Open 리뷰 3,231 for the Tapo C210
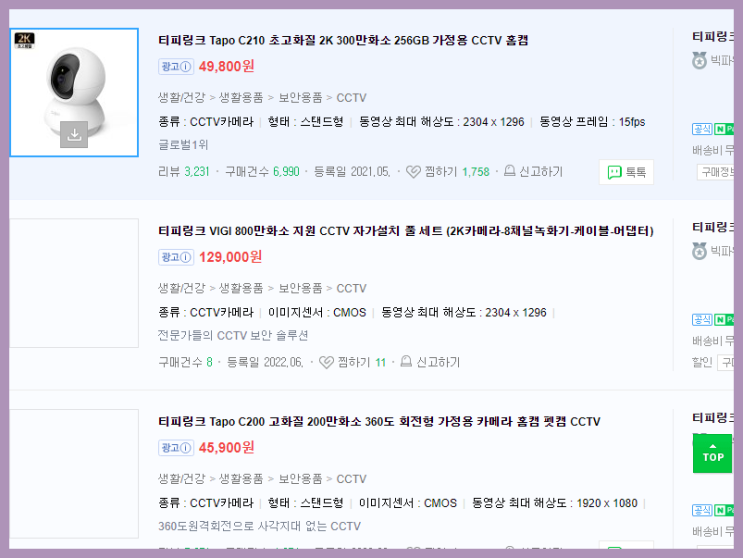This screenshot has width=743, height=558. click(183, 171)
